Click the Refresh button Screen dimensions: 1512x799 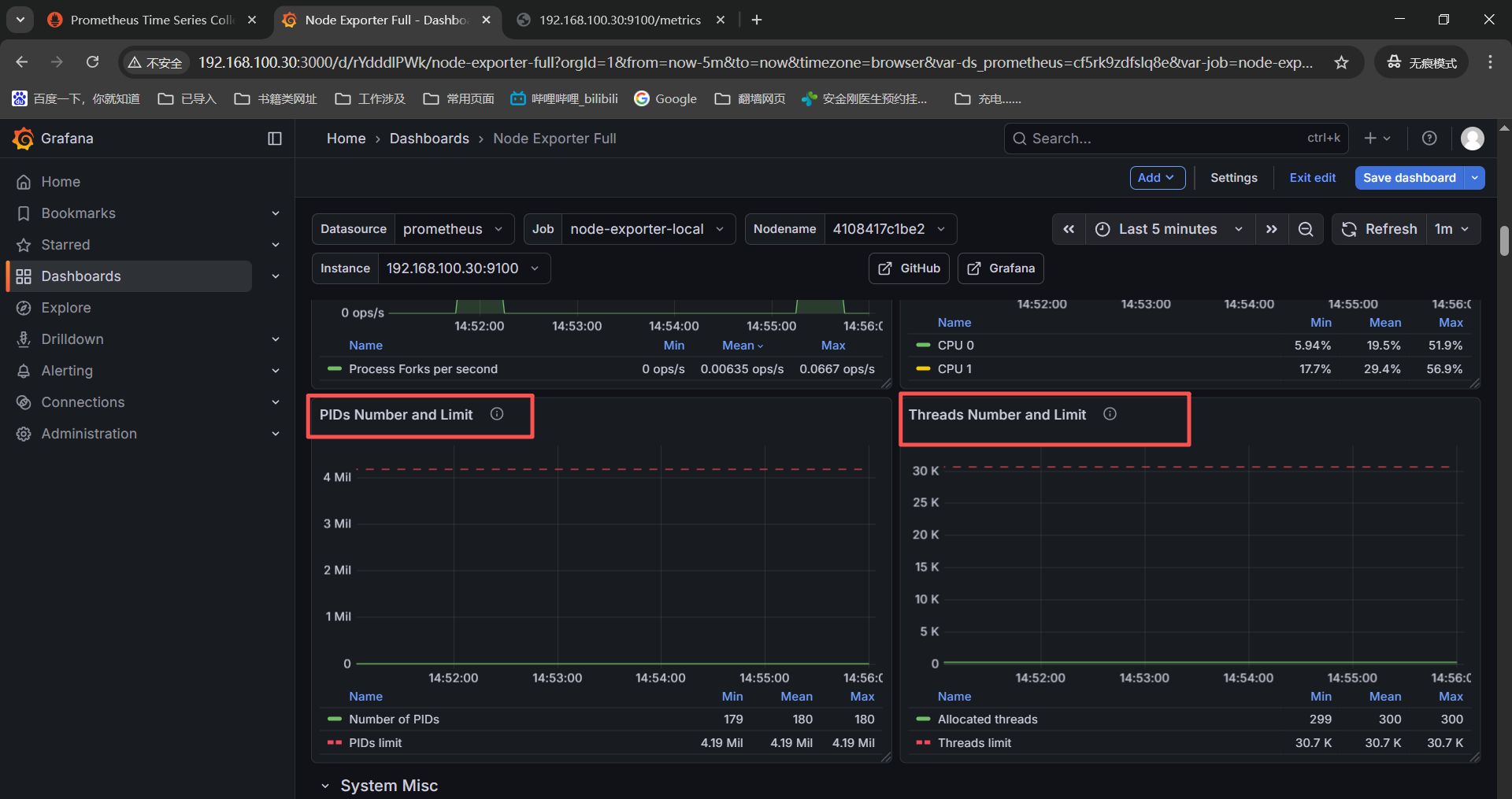tap(1380, 229)
